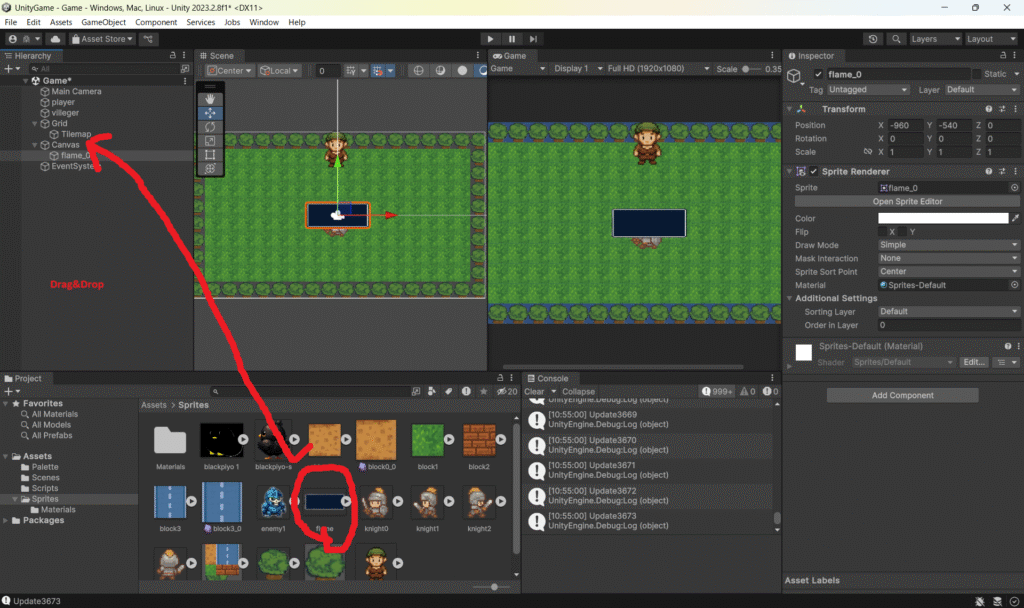
Task: Switch to the Console tab
Action: 547,378
